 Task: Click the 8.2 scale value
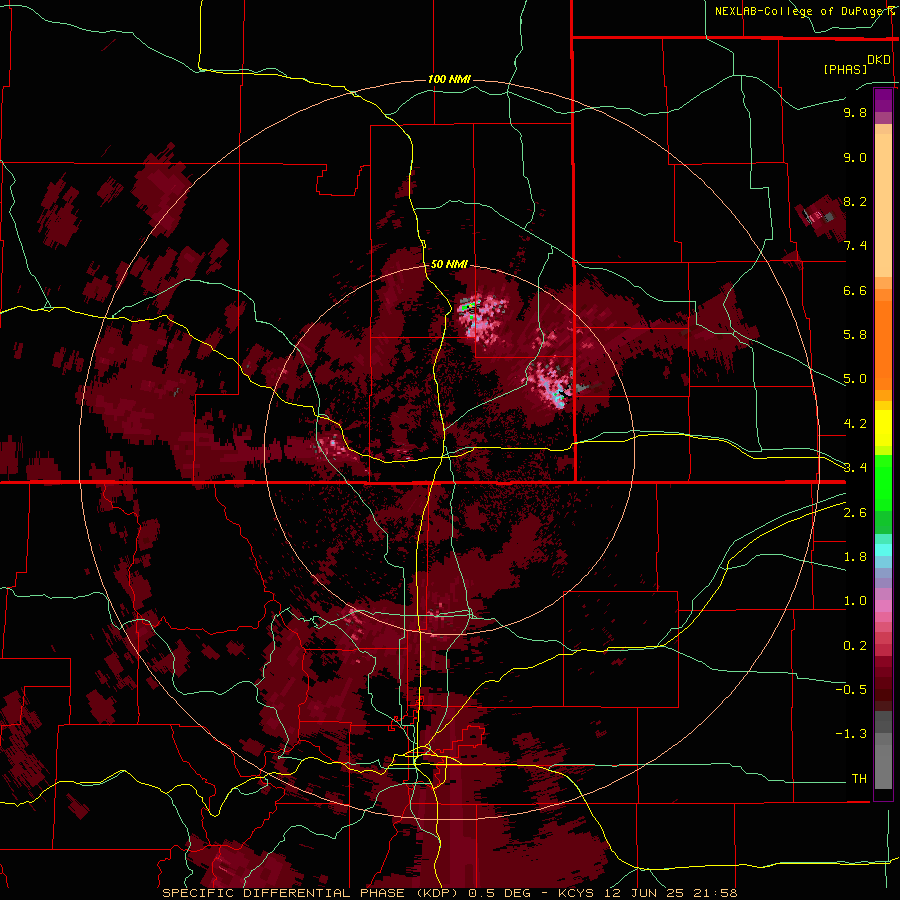click(855, 201)
